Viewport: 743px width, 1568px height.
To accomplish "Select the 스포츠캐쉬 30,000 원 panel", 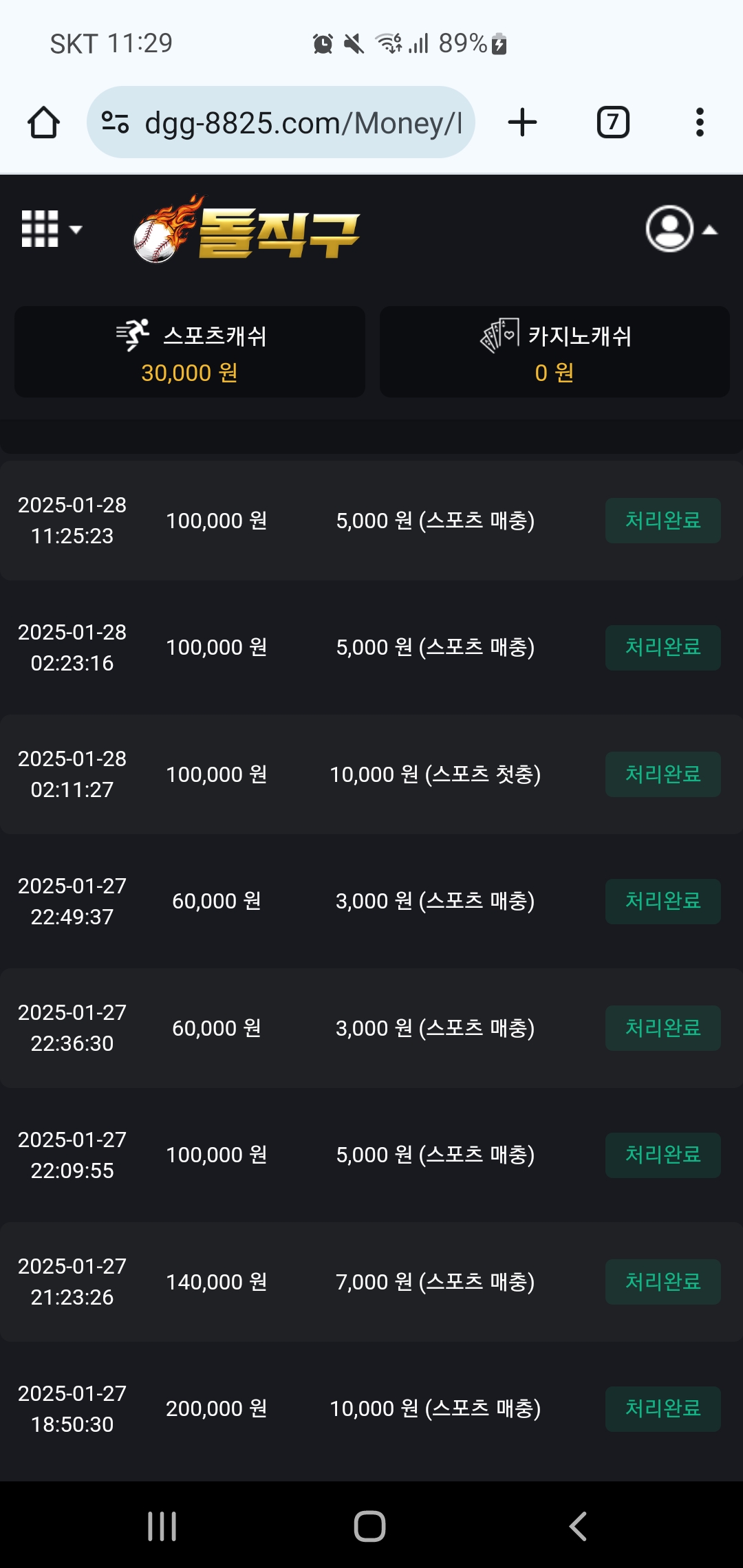I will click(x=190, y=351).
